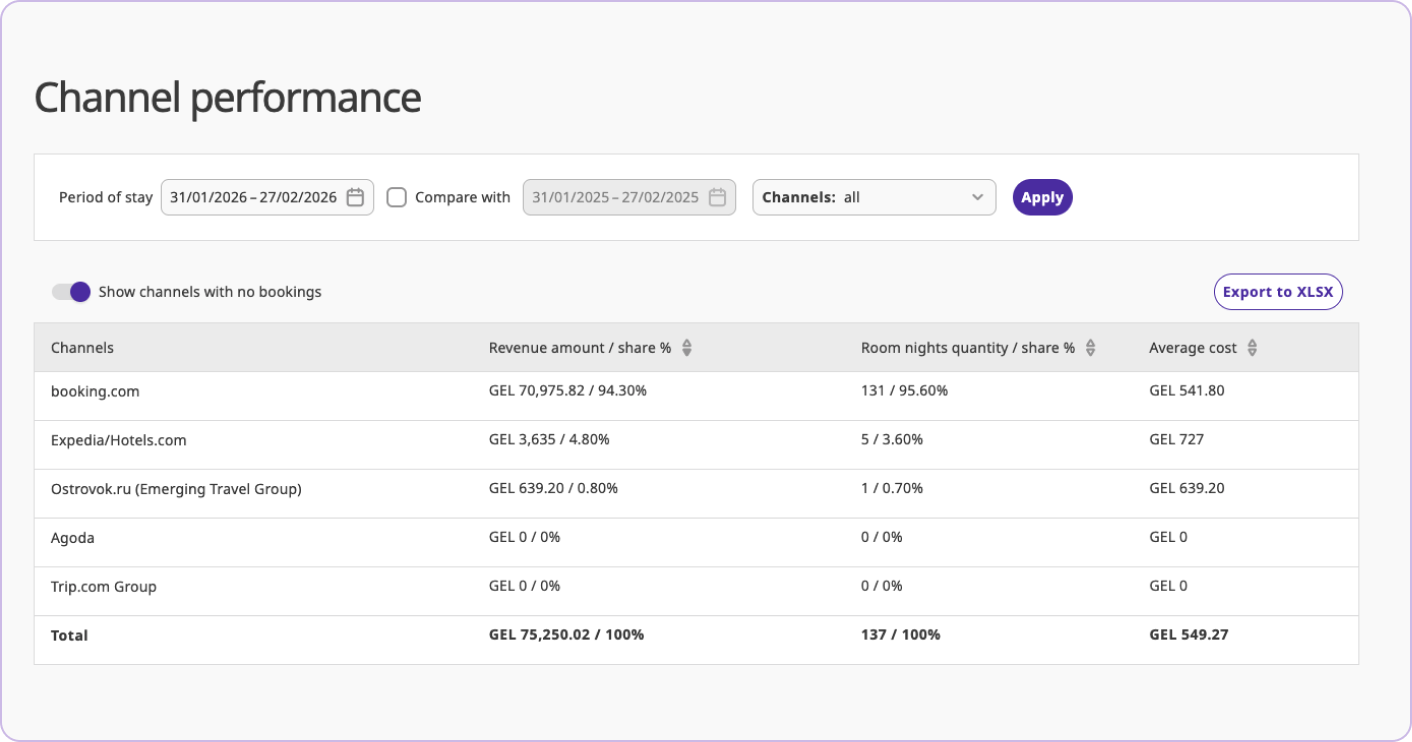
Task: Sort by Room nights quantity arrows
Action: coord(1091,348)
